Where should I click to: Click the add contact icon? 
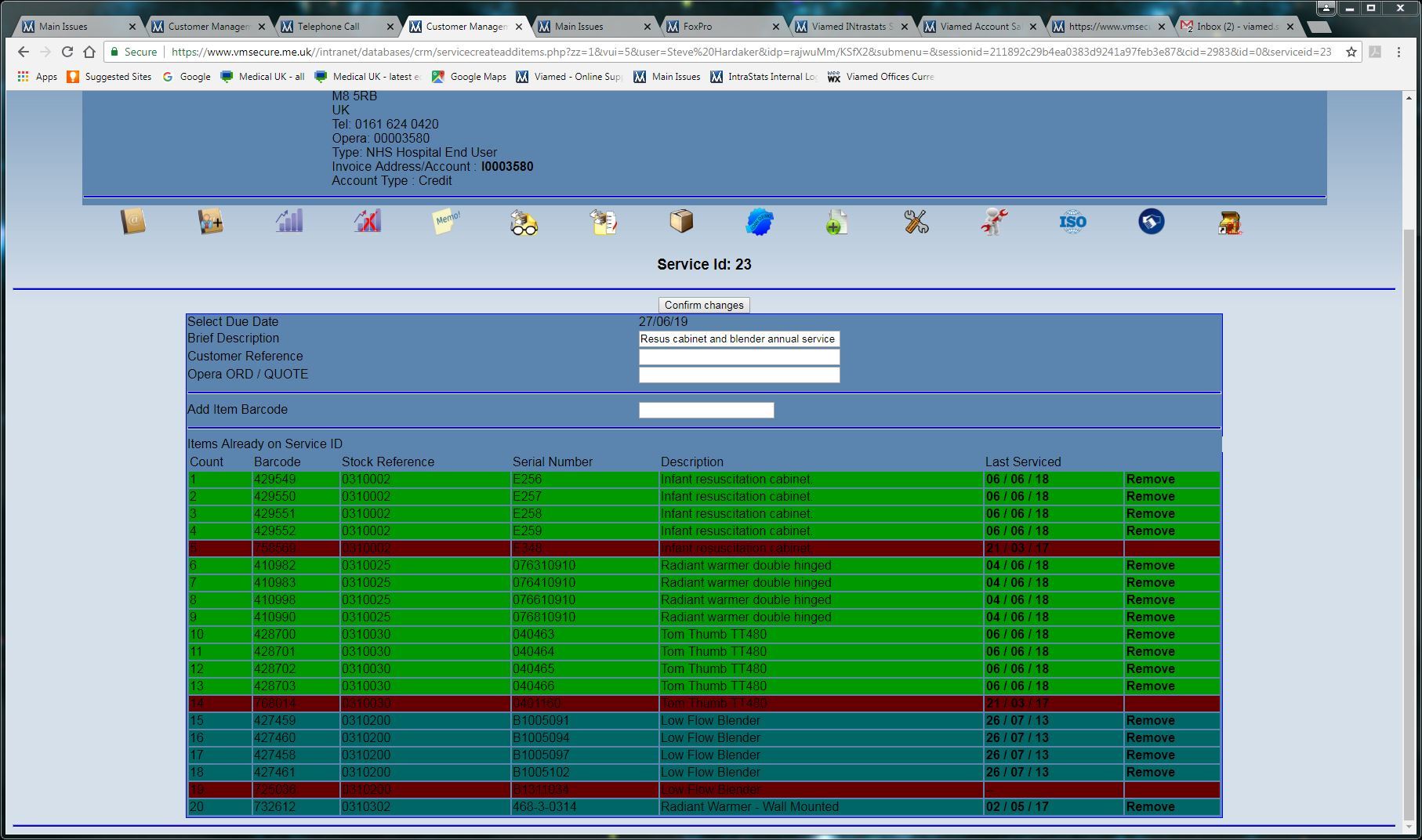210,222
